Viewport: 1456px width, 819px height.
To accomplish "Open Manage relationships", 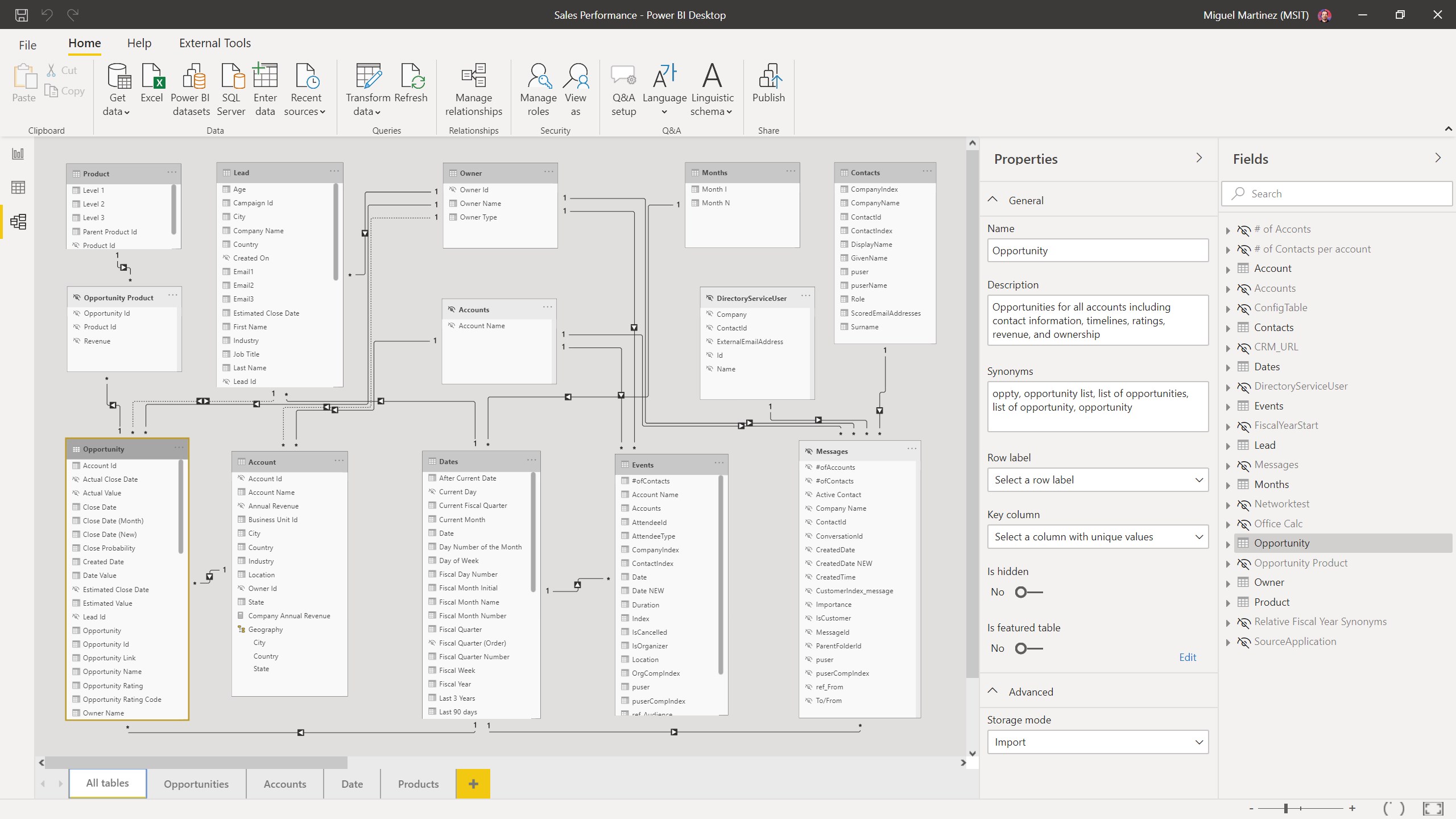I will pos(473,88).
